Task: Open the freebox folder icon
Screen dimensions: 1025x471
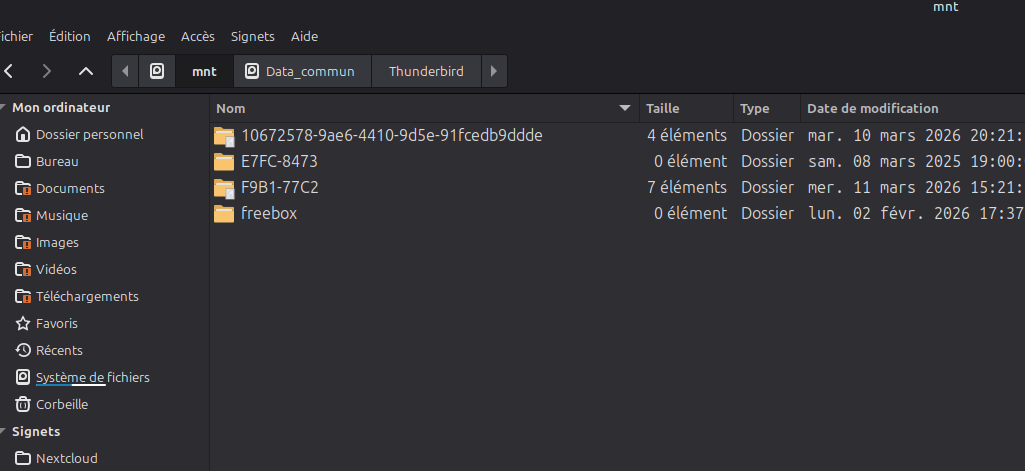Action: [x=223, y=214]
